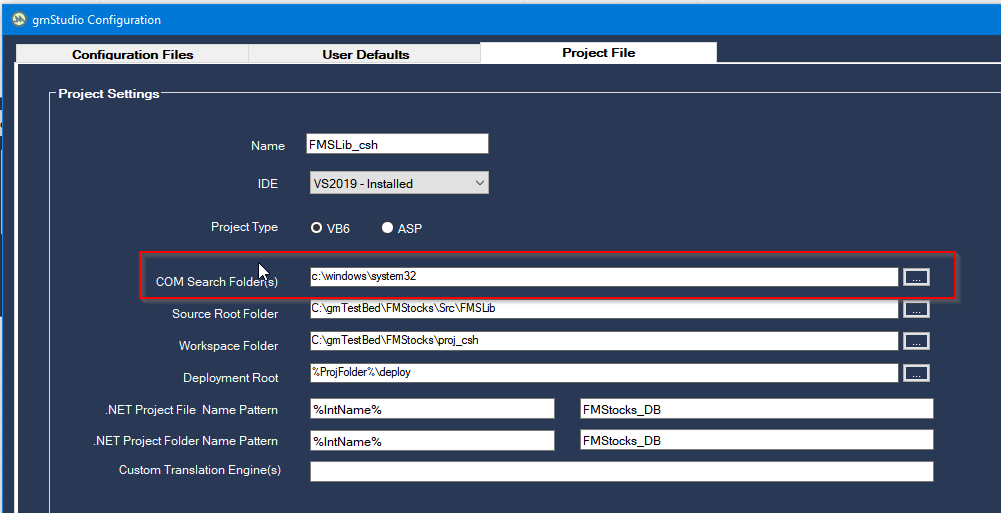Browse for COM Search Folder path
The image size is (1001, 513).
coord(916,277)
